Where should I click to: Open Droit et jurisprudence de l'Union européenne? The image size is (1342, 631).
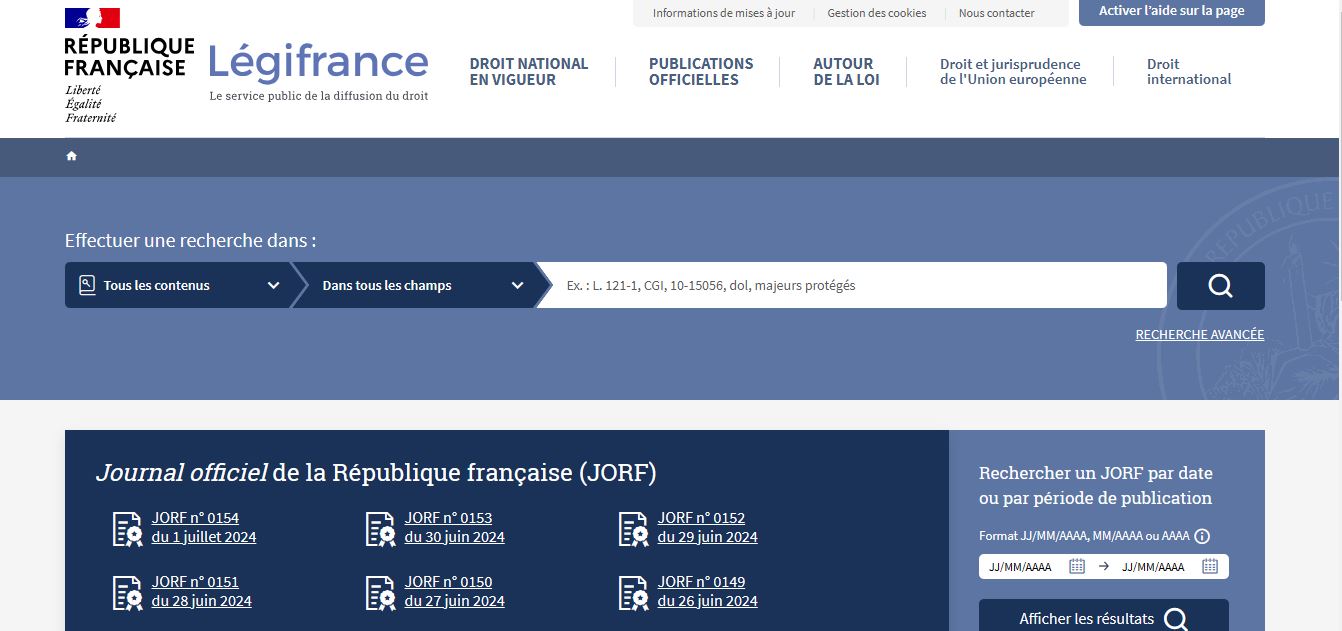coord(1013,72)
